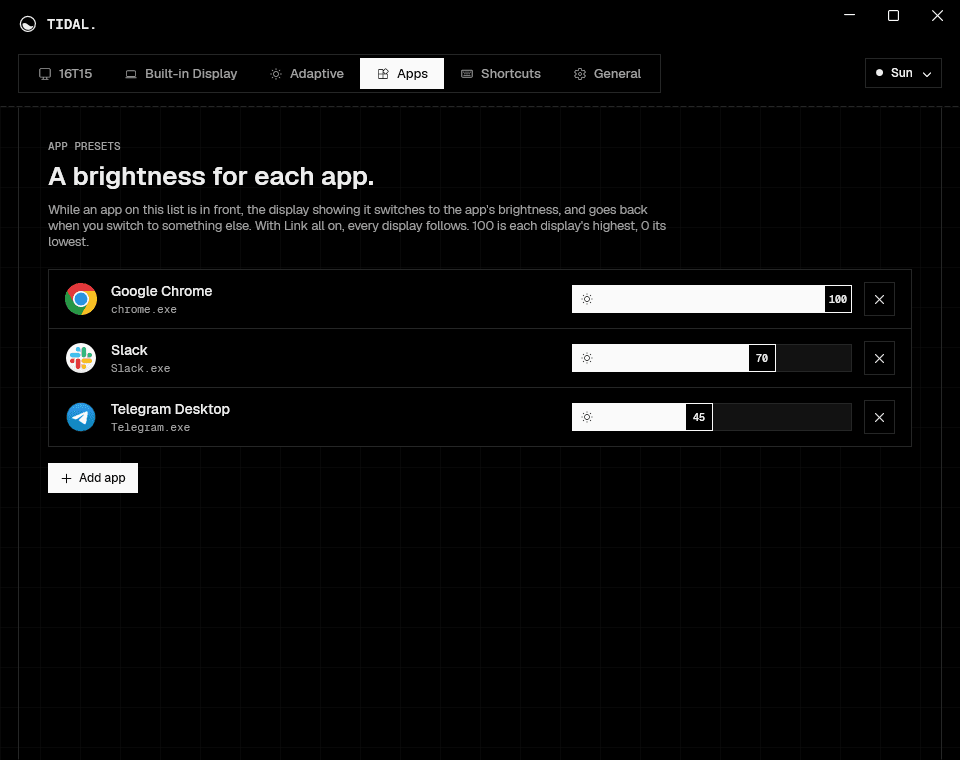The width and height of the screenshot is (960, 760).
Task: Click the sun icon in Telegram's brightness slider
Action: coord(587,417)
